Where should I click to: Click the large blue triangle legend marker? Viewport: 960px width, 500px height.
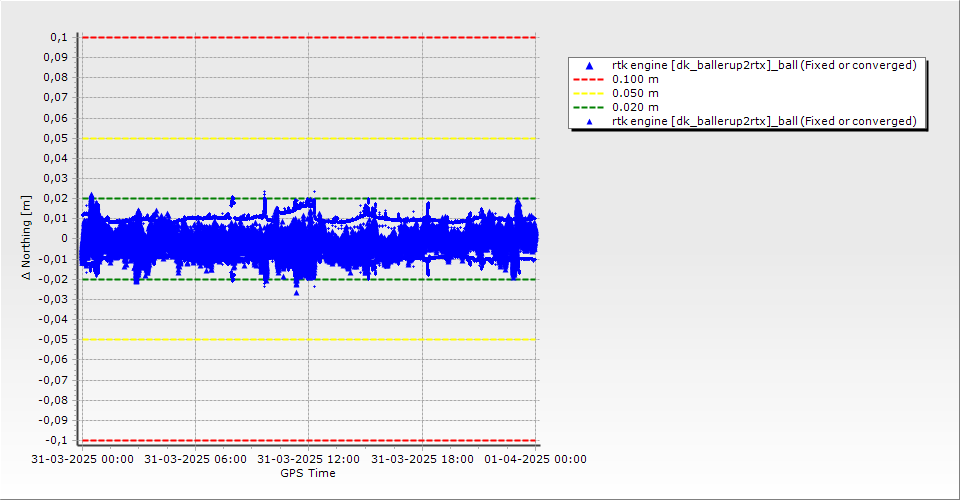(590, 65)
